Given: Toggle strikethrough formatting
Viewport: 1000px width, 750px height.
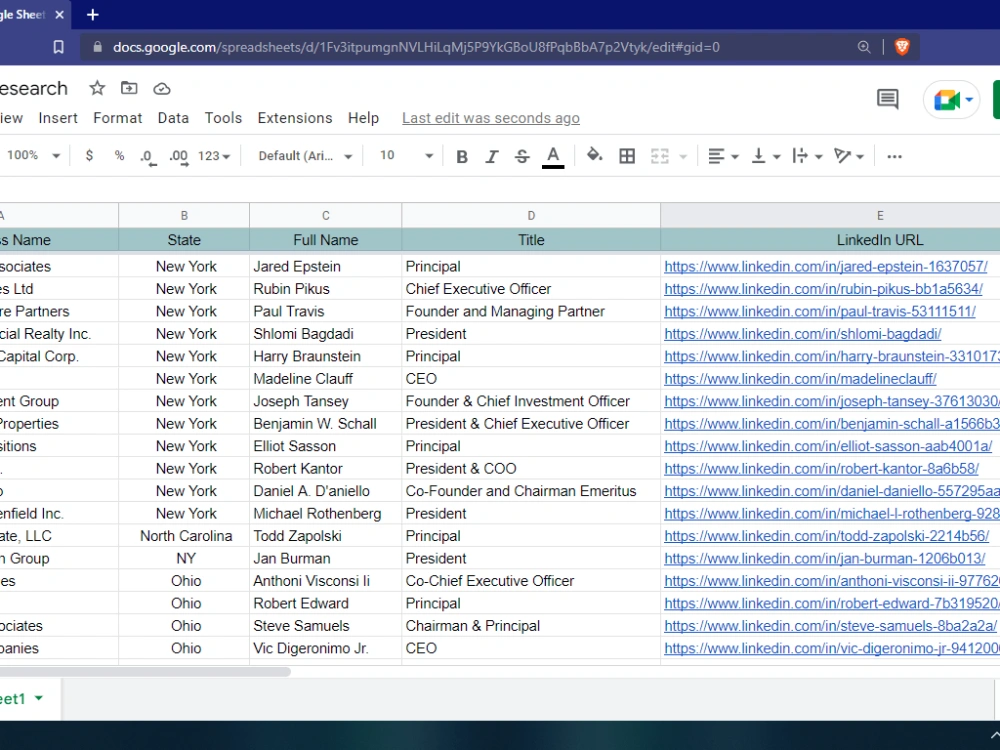Looking at the screenshot, I should click(522, 156).
